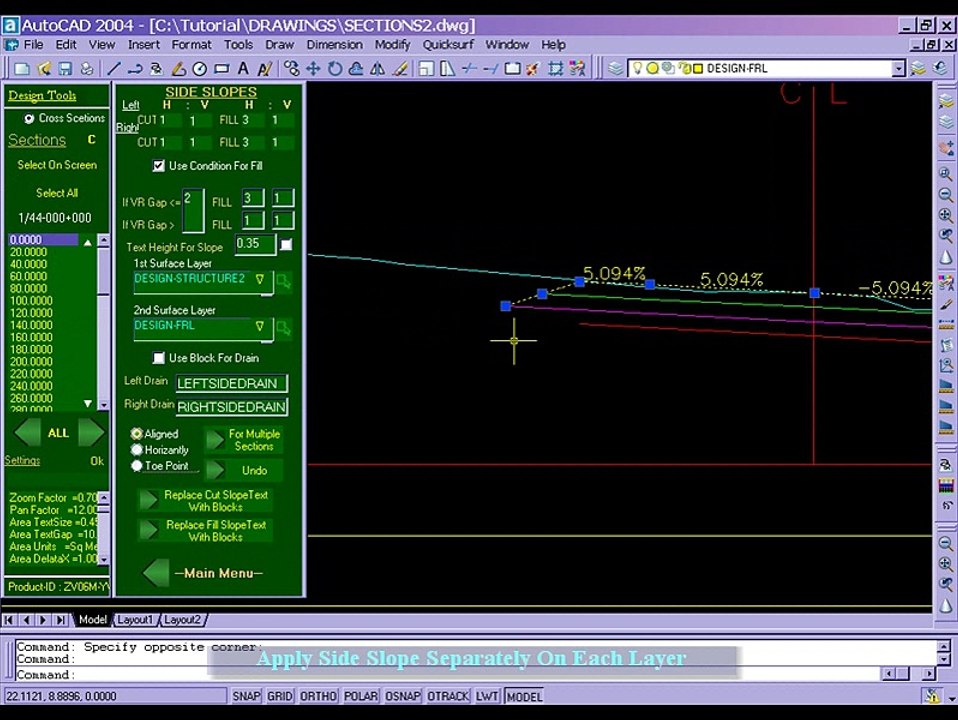Select the Text tool with letter A

(x=243, y=68)
